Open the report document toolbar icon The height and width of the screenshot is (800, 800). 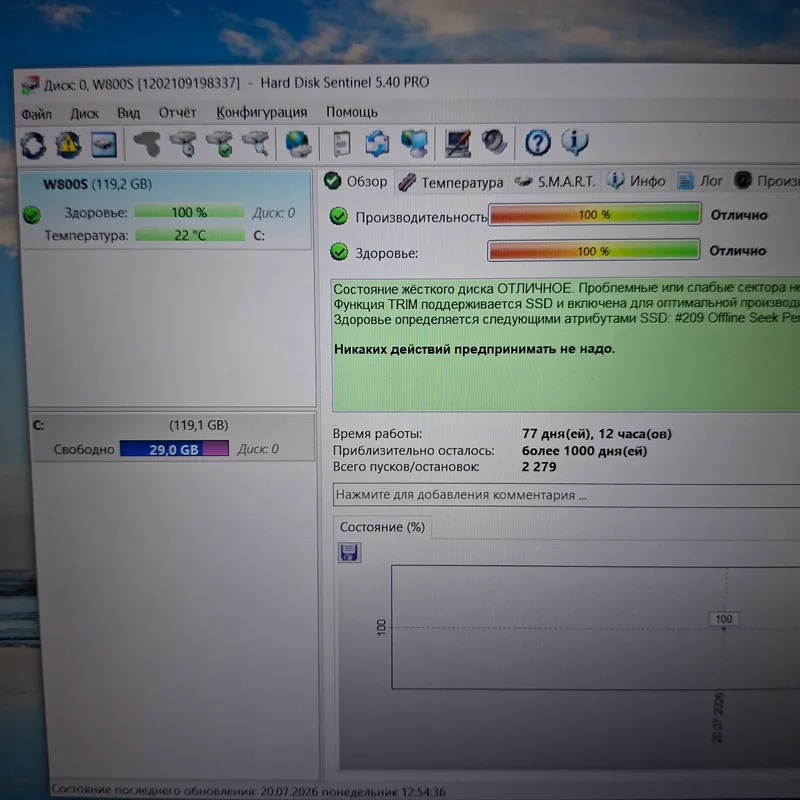point(341,143)
